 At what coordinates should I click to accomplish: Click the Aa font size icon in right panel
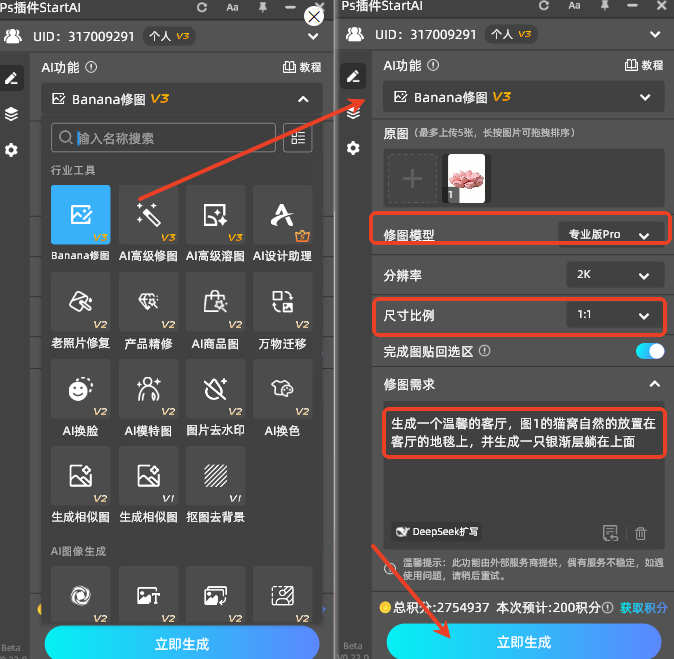tap(574, 6)
